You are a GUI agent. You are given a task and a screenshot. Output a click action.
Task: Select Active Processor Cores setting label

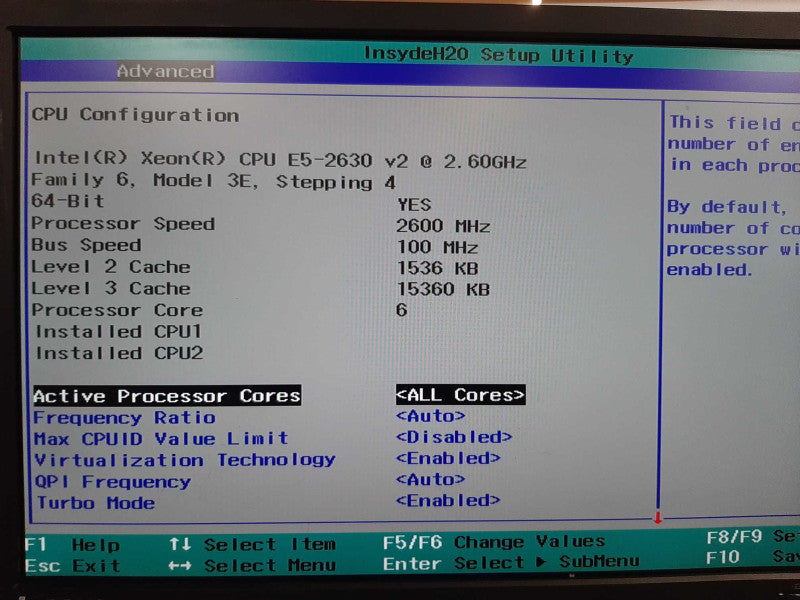coord(167,395)
